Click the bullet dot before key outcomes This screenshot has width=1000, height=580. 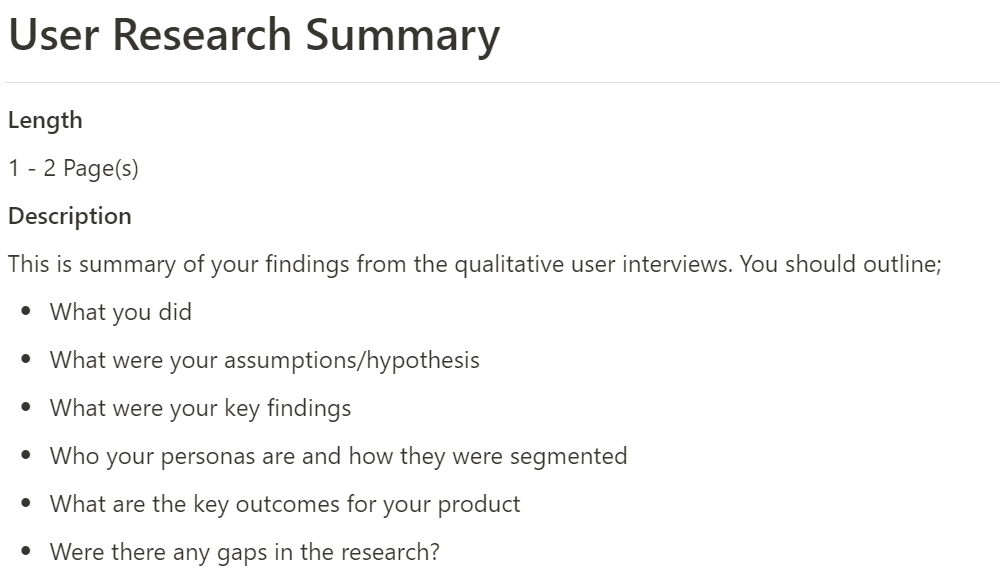(x=26, y=503)
